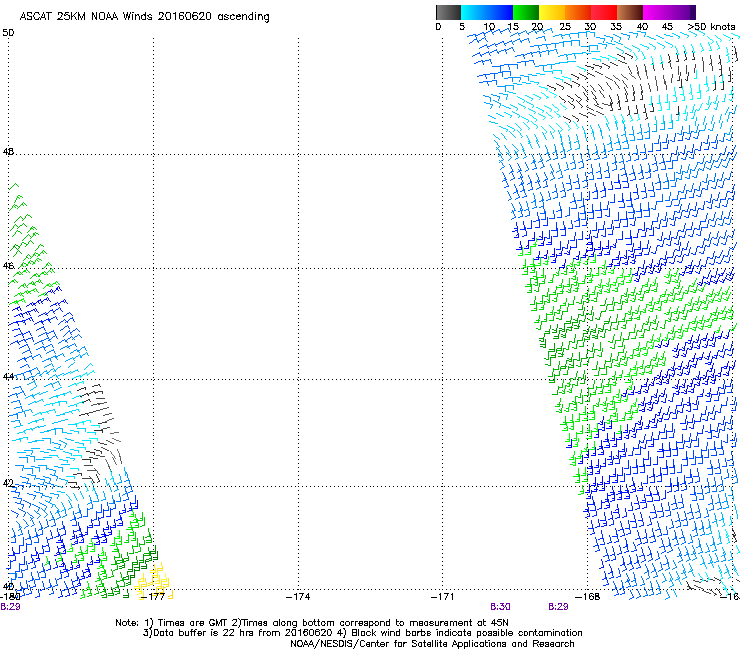Click the longitude label -177

[x=153, y=597]
